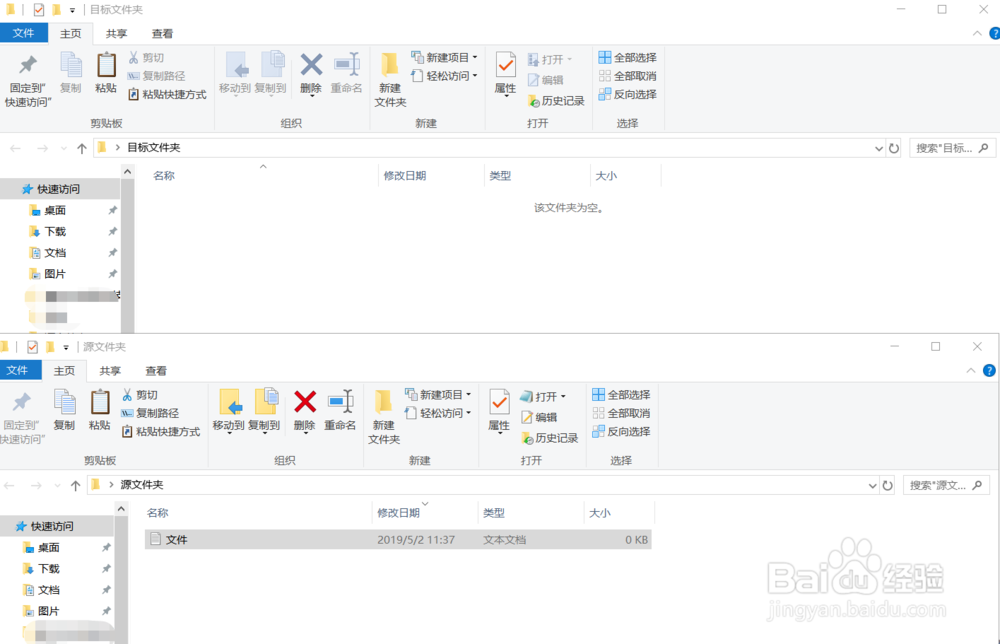Click 删除 red X in 源文件夹 window

pyautogui.click(x=305, y=402)
